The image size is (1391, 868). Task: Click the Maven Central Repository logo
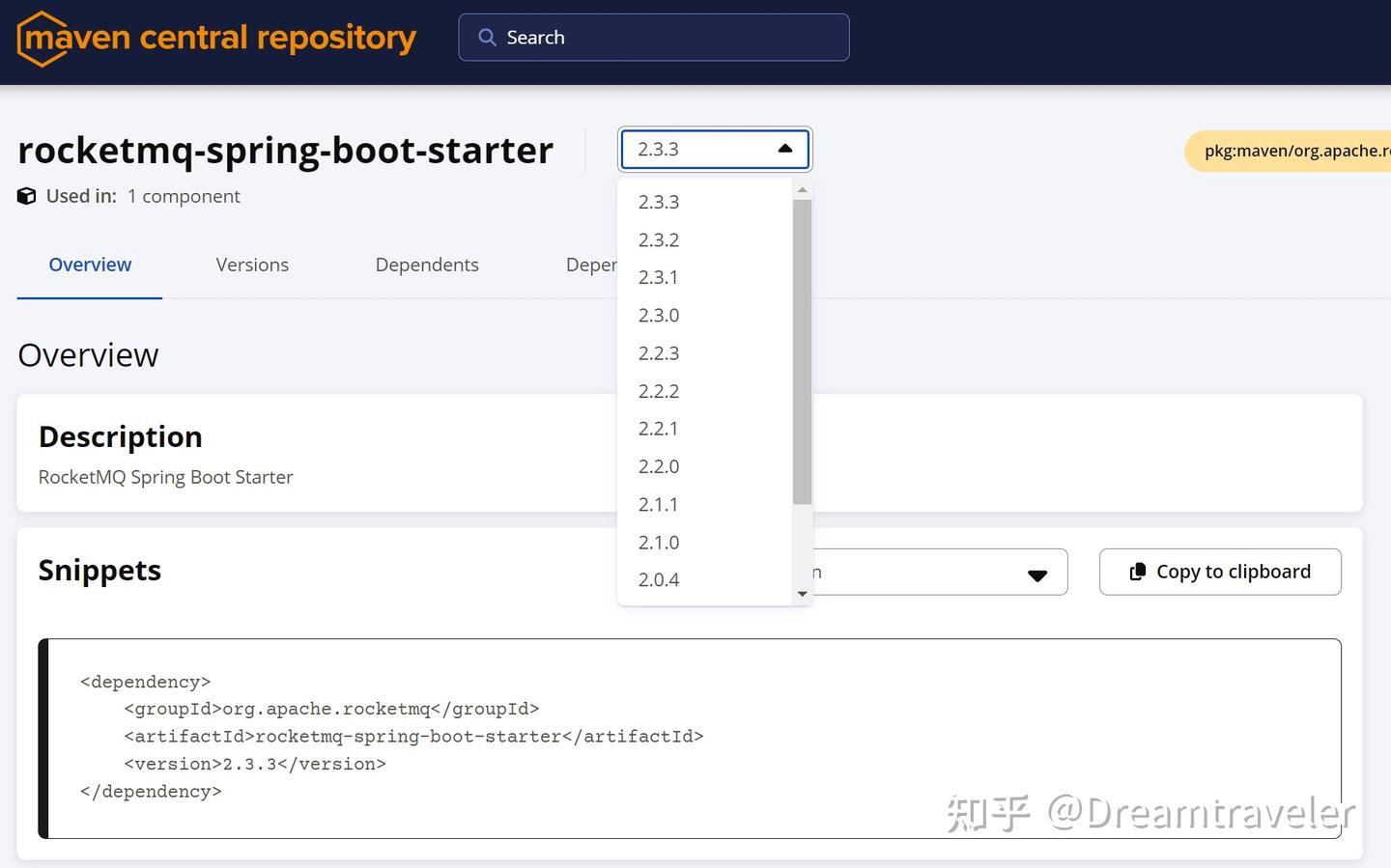(214, 38)
